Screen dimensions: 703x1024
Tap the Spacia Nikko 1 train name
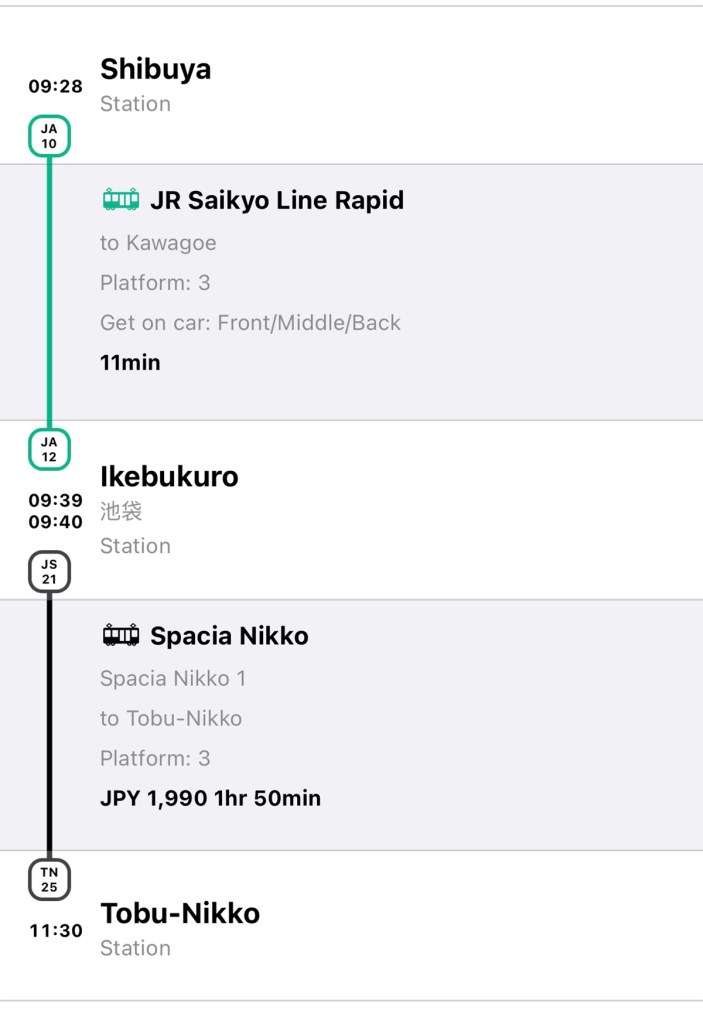click(173, 678)
